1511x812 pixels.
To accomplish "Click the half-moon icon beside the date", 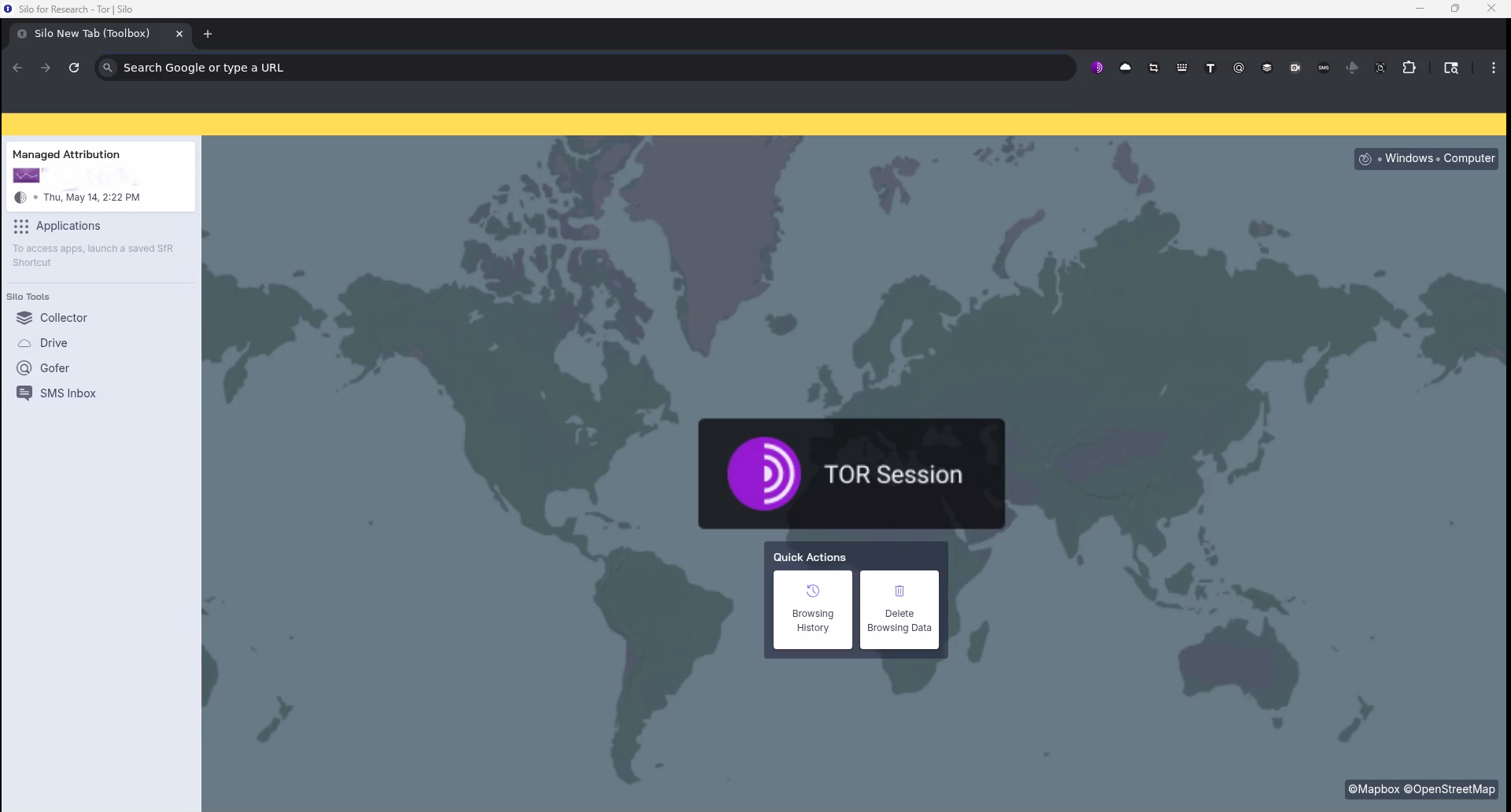I will [x=20, y=197].
